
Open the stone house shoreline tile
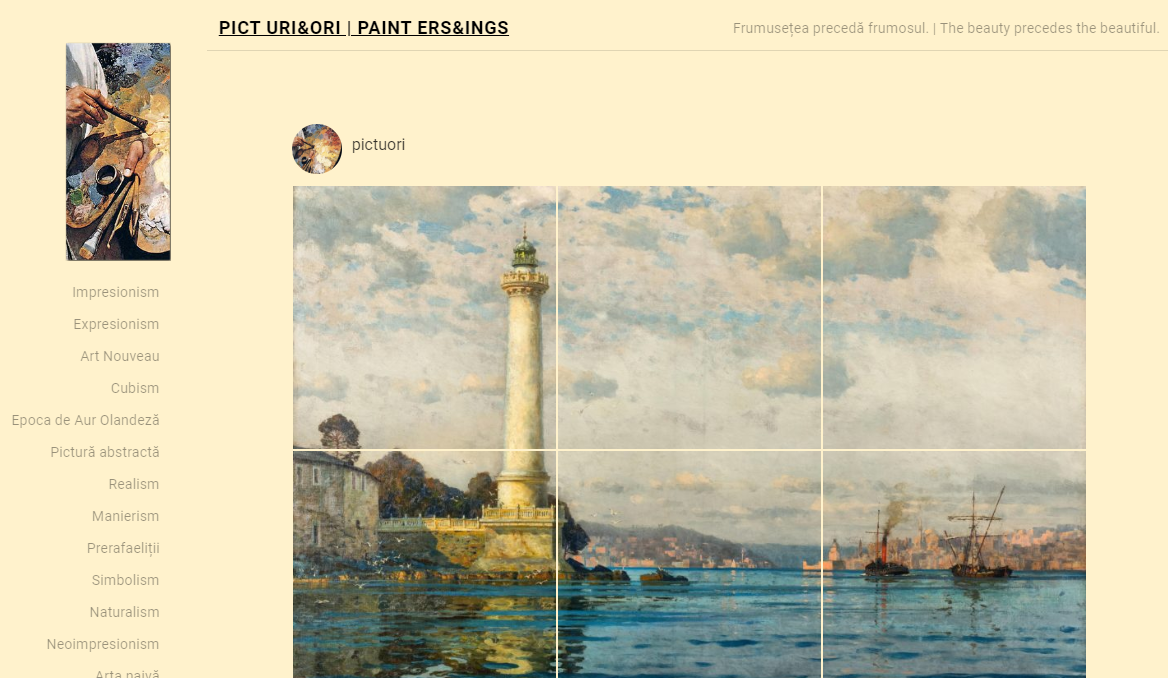[425, 565]
